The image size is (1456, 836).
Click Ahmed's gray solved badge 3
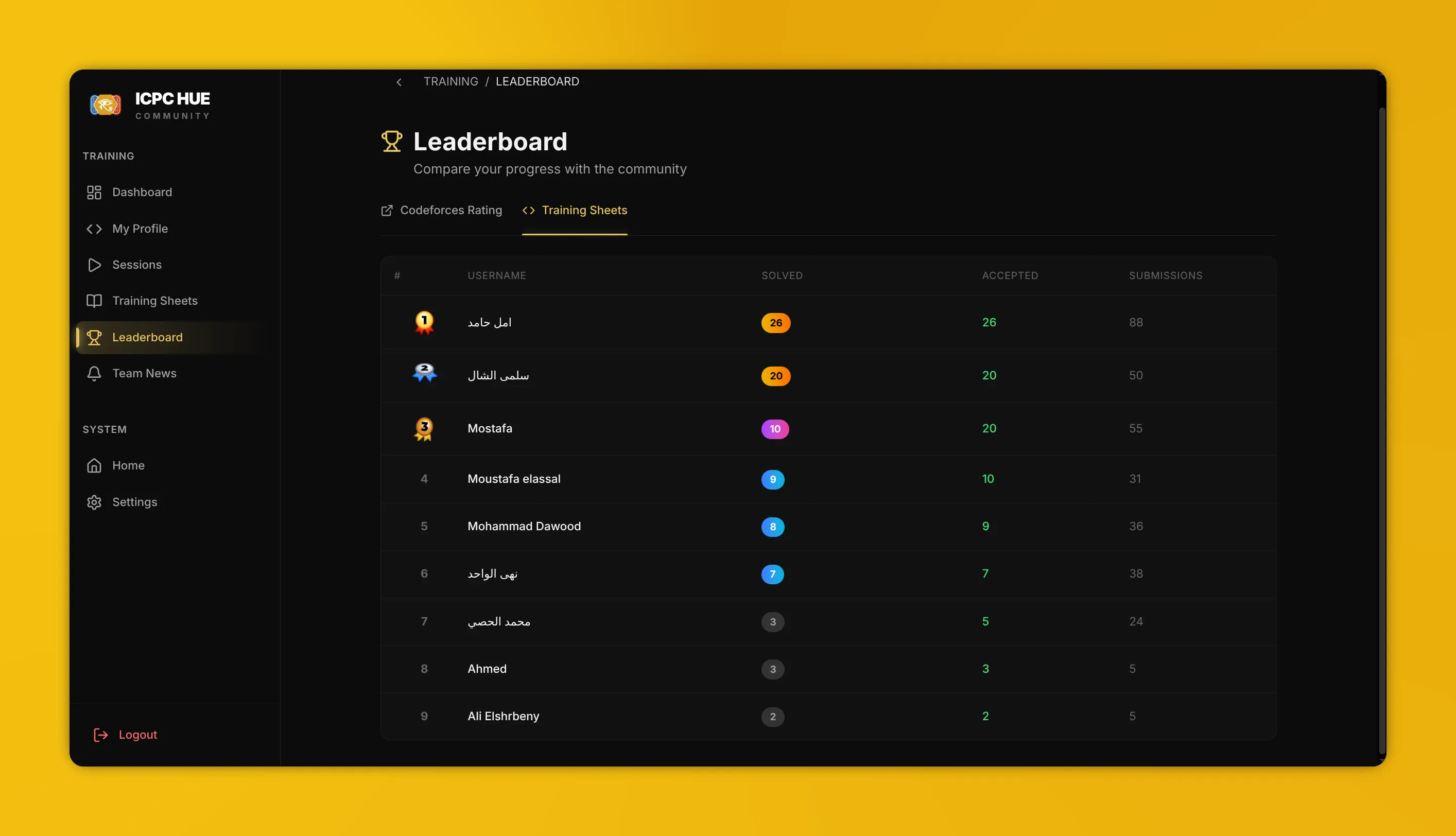(773, 669)
